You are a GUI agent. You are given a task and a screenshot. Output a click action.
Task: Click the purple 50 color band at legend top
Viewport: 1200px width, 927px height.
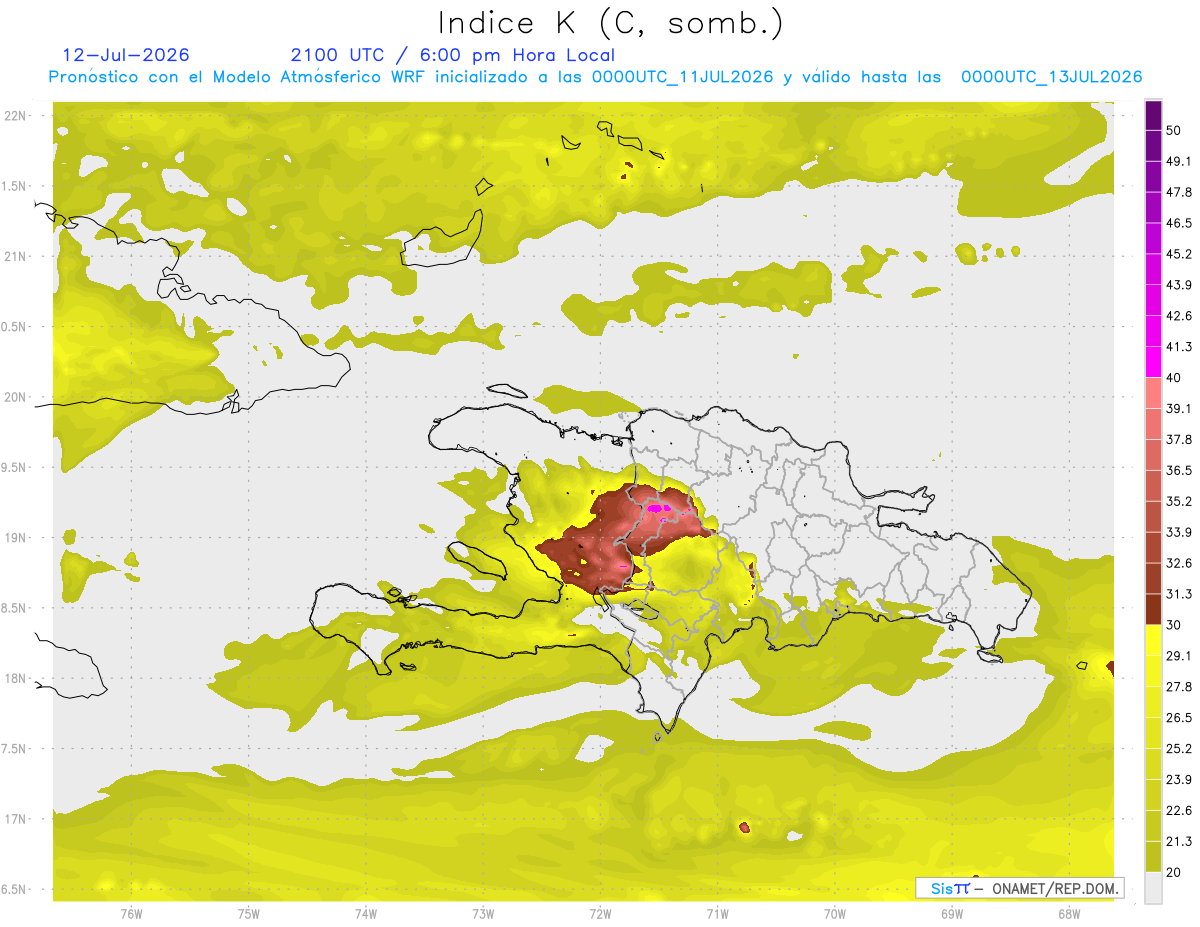[x=1153, y=116]
